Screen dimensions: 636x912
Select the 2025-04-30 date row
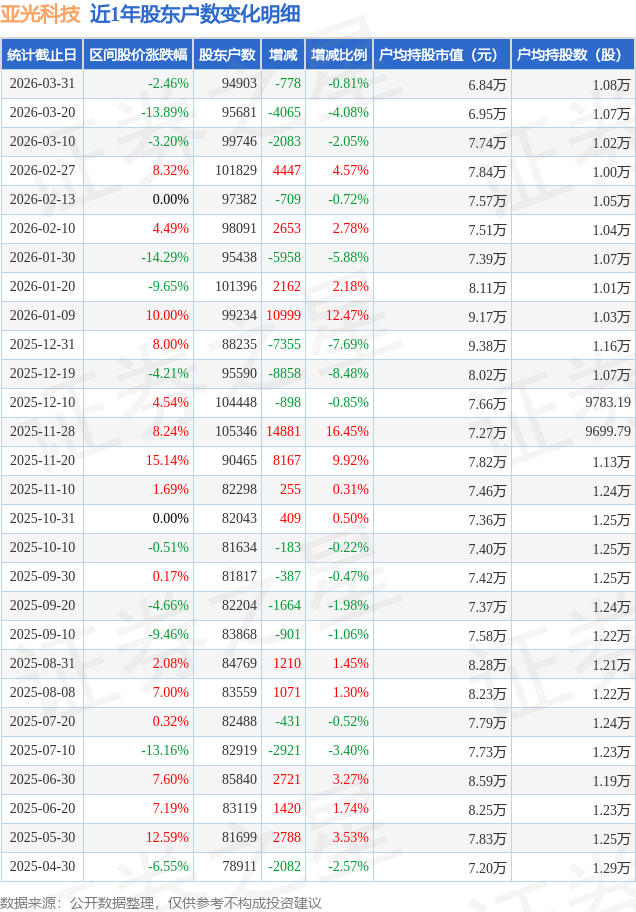coord(41,866)
